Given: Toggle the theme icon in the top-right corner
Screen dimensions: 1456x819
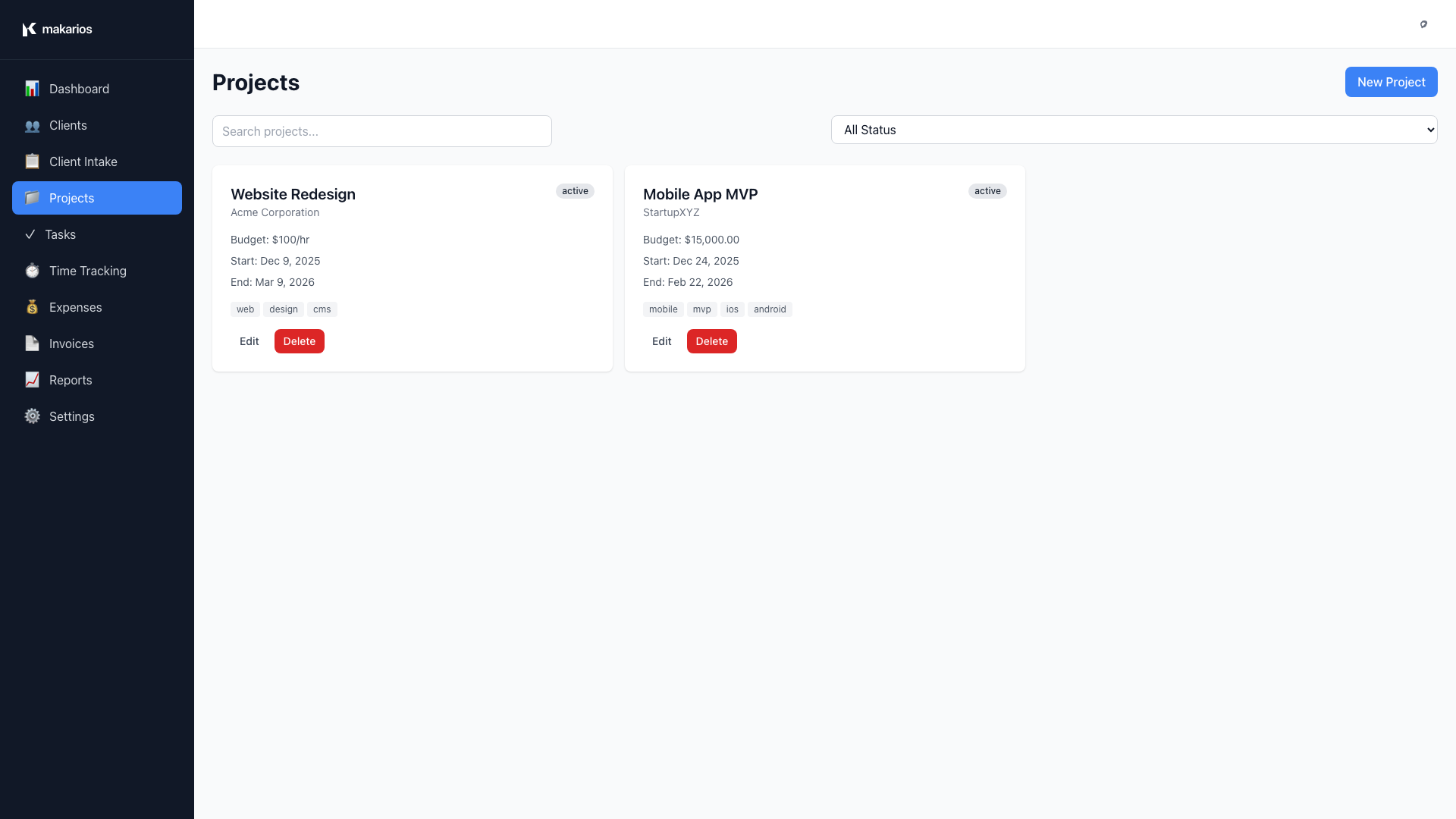Looking at the screenshot, I should point(1424,24).
